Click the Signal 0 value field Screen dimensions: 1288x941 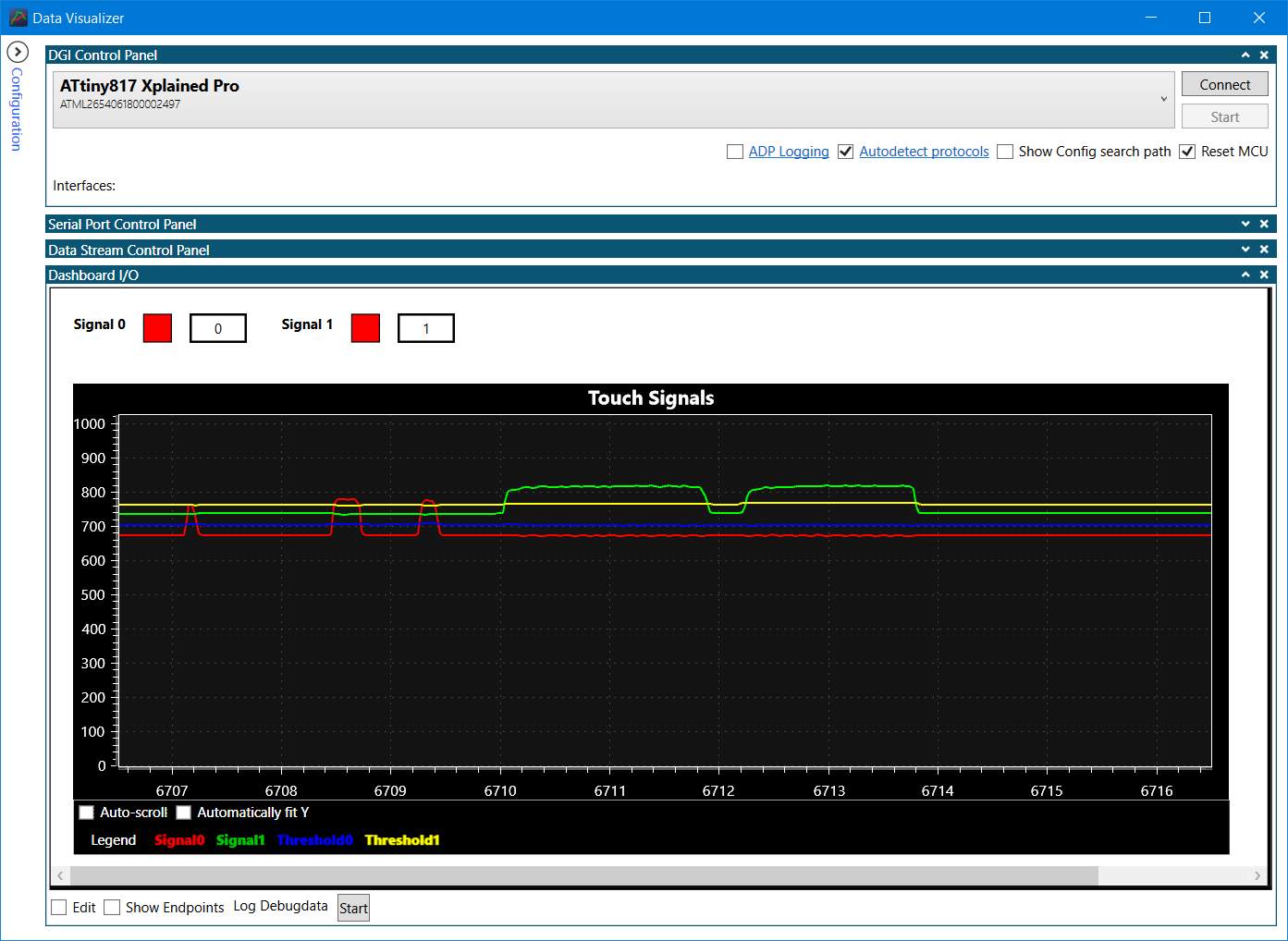pyautogui.click(x=218, y=328)
